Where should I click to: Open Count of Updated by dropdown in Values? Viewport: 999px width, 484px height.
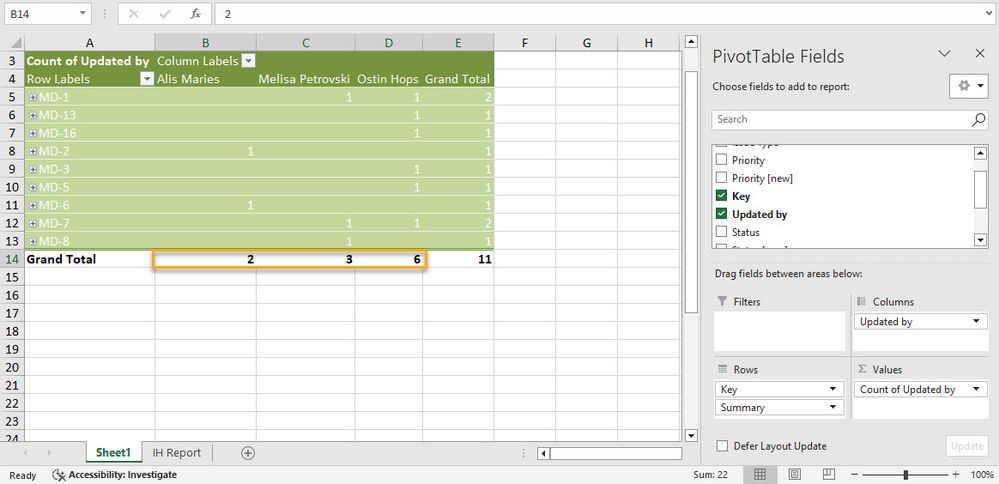click(977, 389)
